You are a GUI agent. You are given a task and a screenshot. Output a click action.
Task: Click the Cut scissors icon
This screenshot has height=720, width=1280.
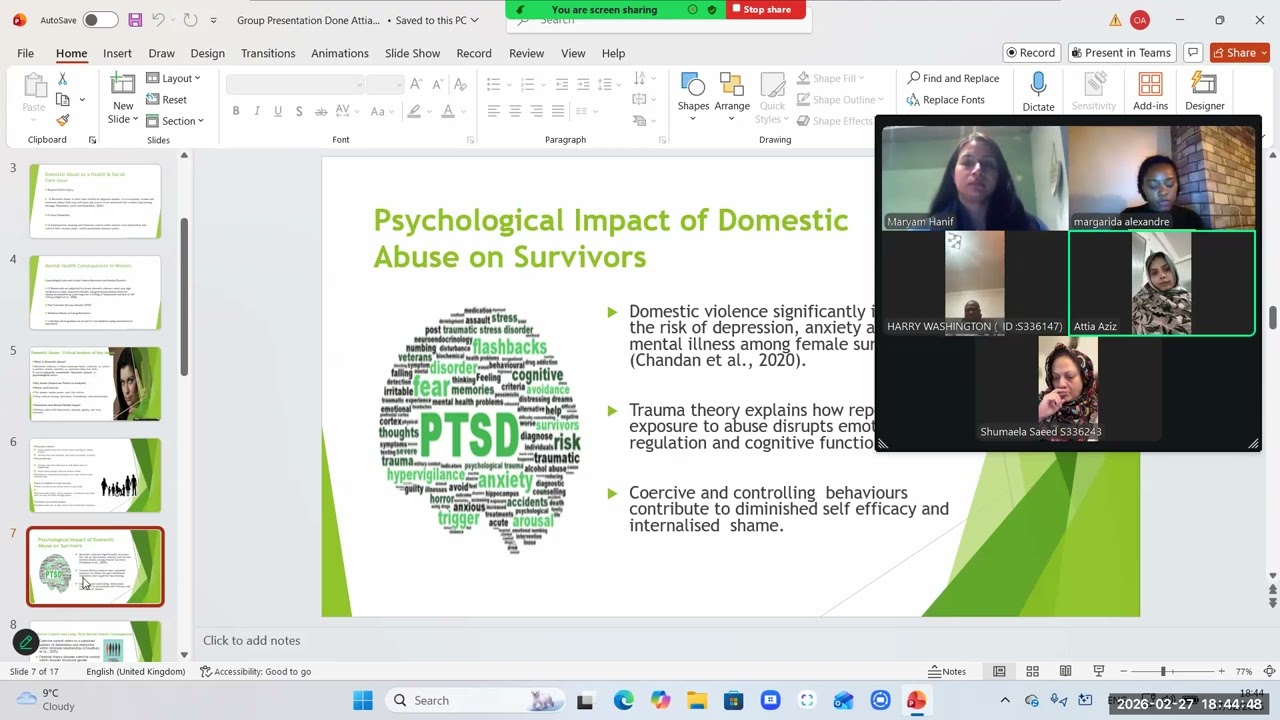pos(63,79)
